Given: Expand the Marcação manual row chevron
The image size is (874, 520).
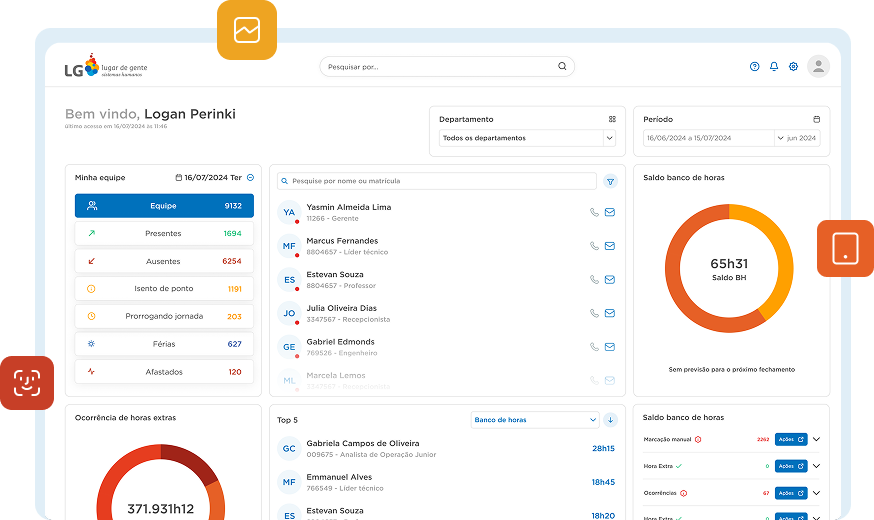Looking at the screenshot, I should click(x=816, y=439).
